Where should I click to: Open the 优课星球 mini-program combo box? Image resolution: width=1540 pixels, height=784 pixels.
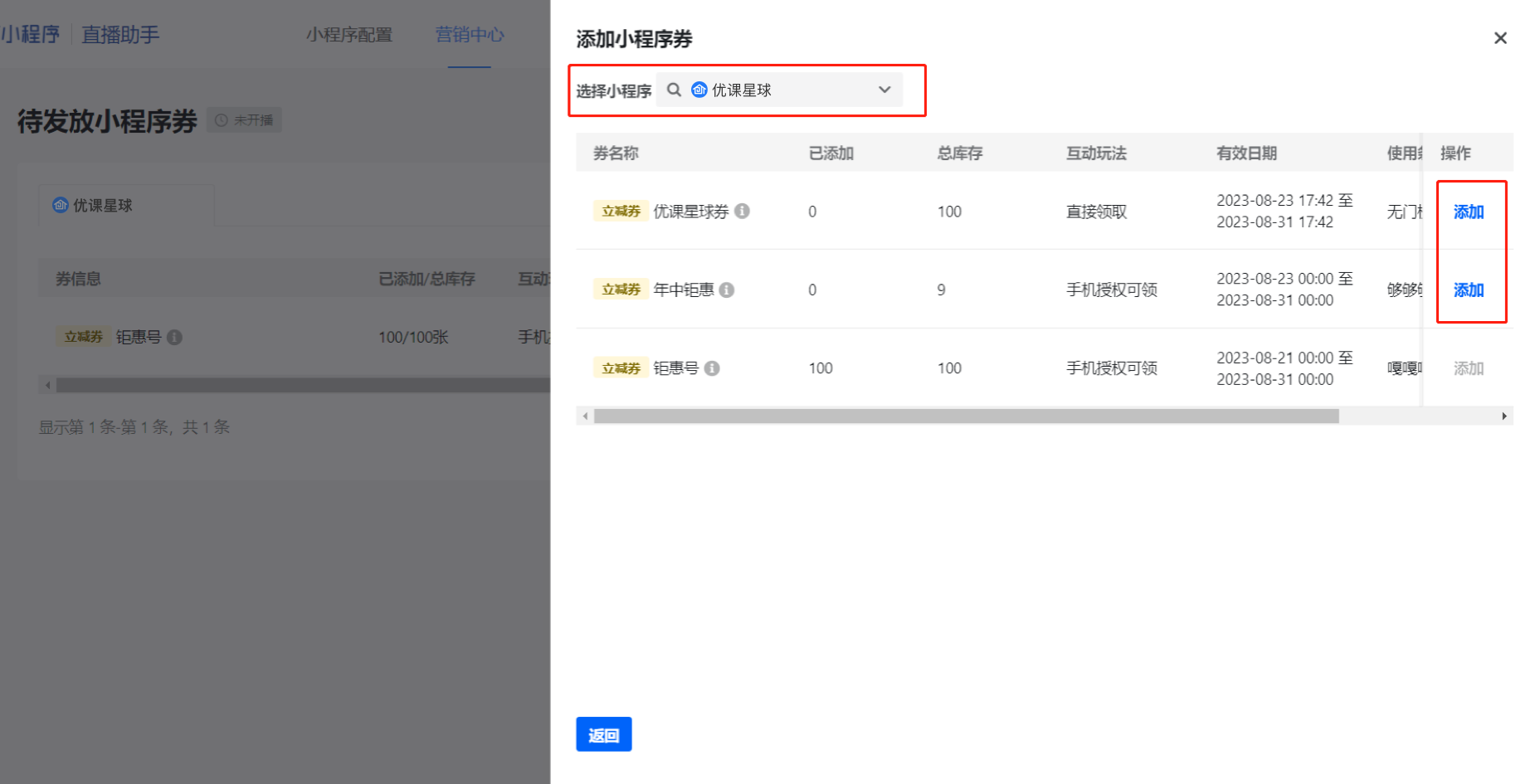click(779, 90)
